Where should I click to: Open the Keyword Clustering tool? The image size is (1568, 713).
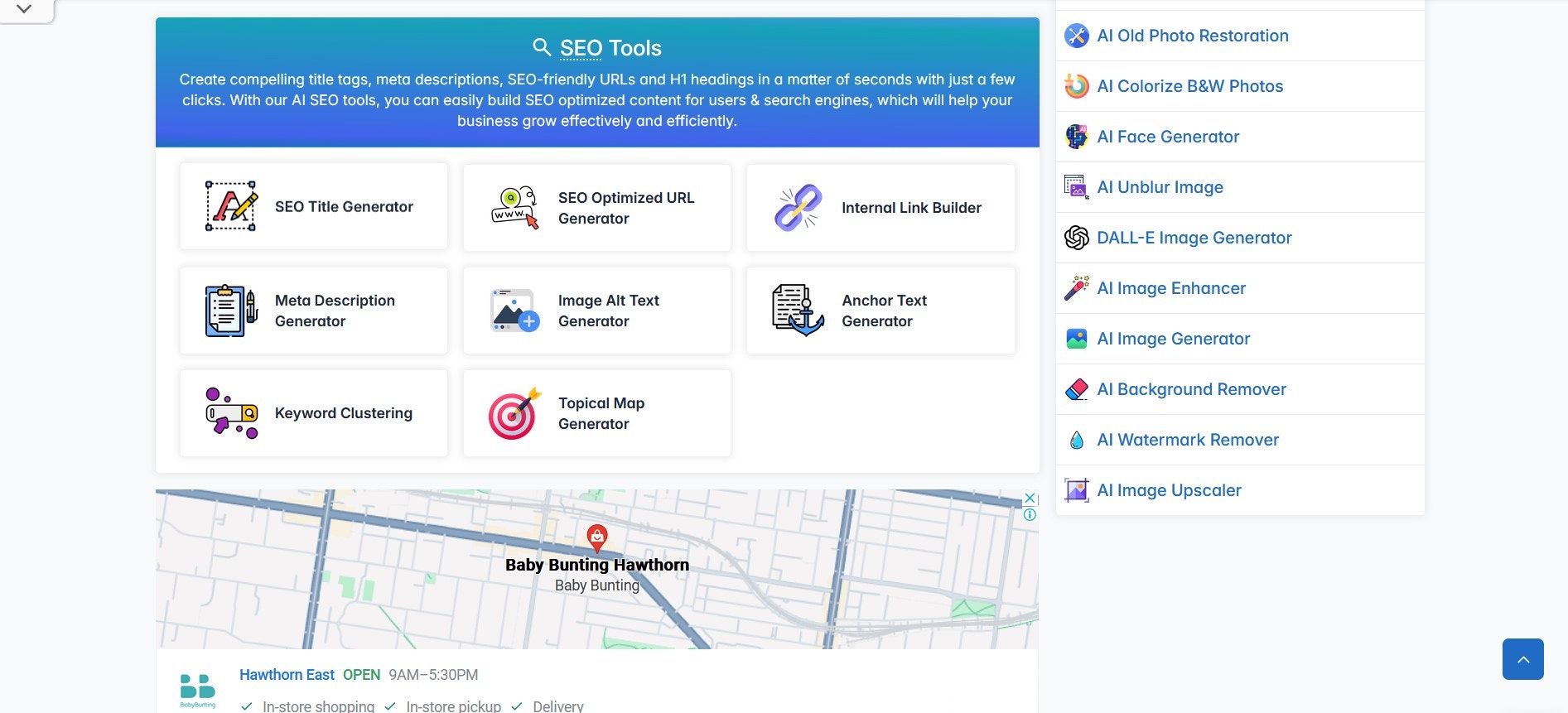[314, 413]
